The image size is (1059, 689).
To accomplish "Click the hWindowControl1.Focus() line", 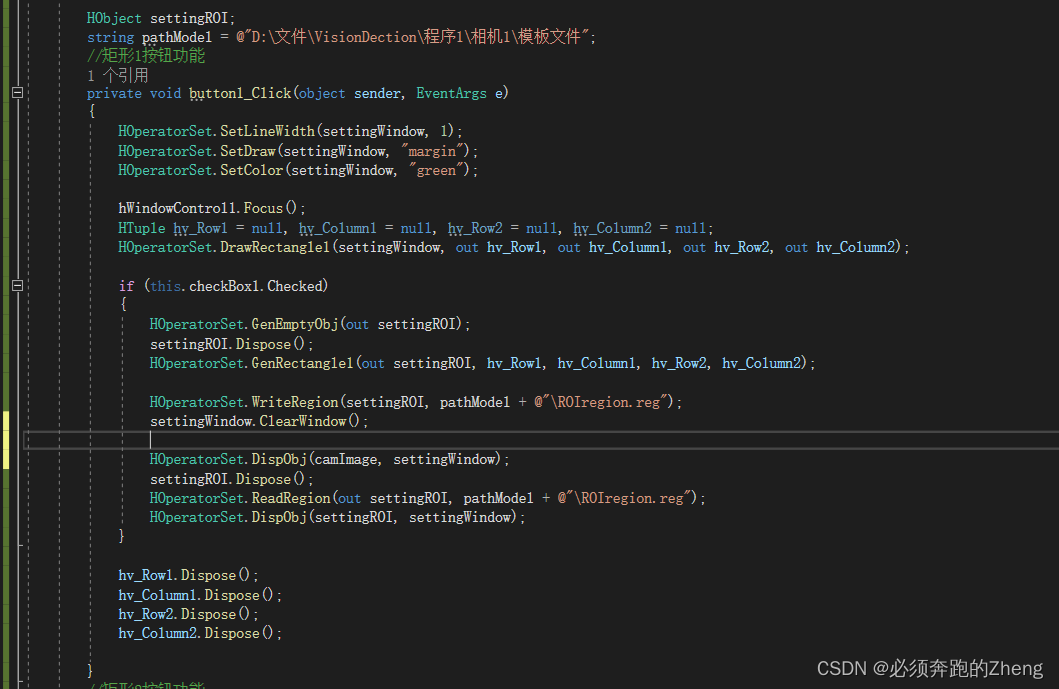I will (x=212, y=208).
